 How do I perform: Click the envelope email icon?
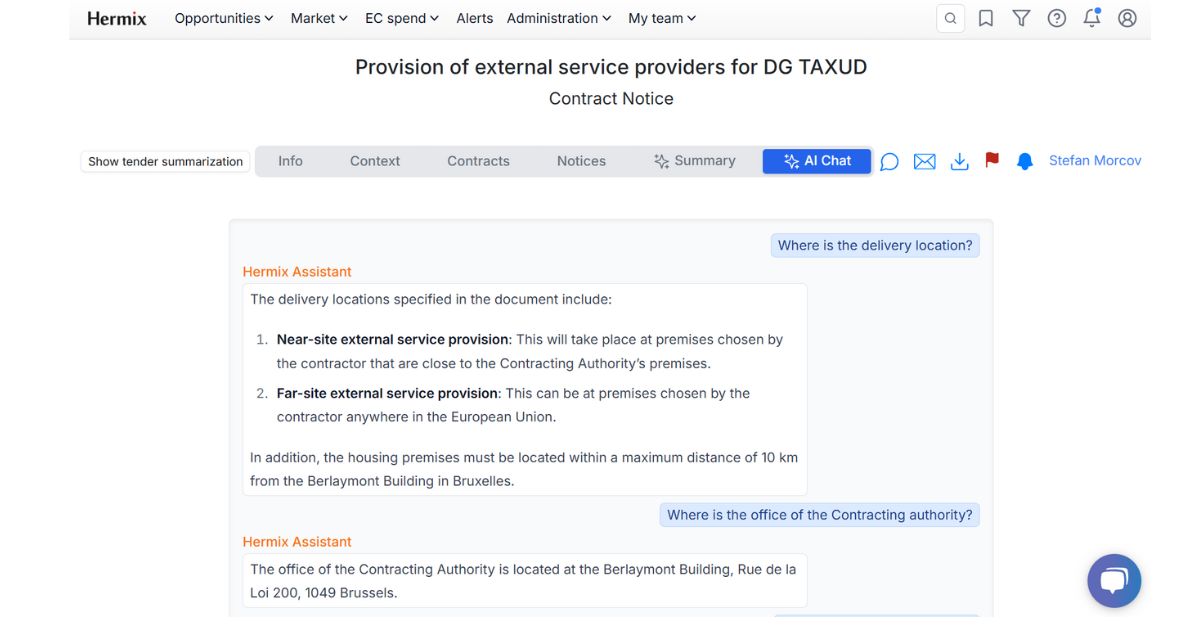[x=924, y=161]
